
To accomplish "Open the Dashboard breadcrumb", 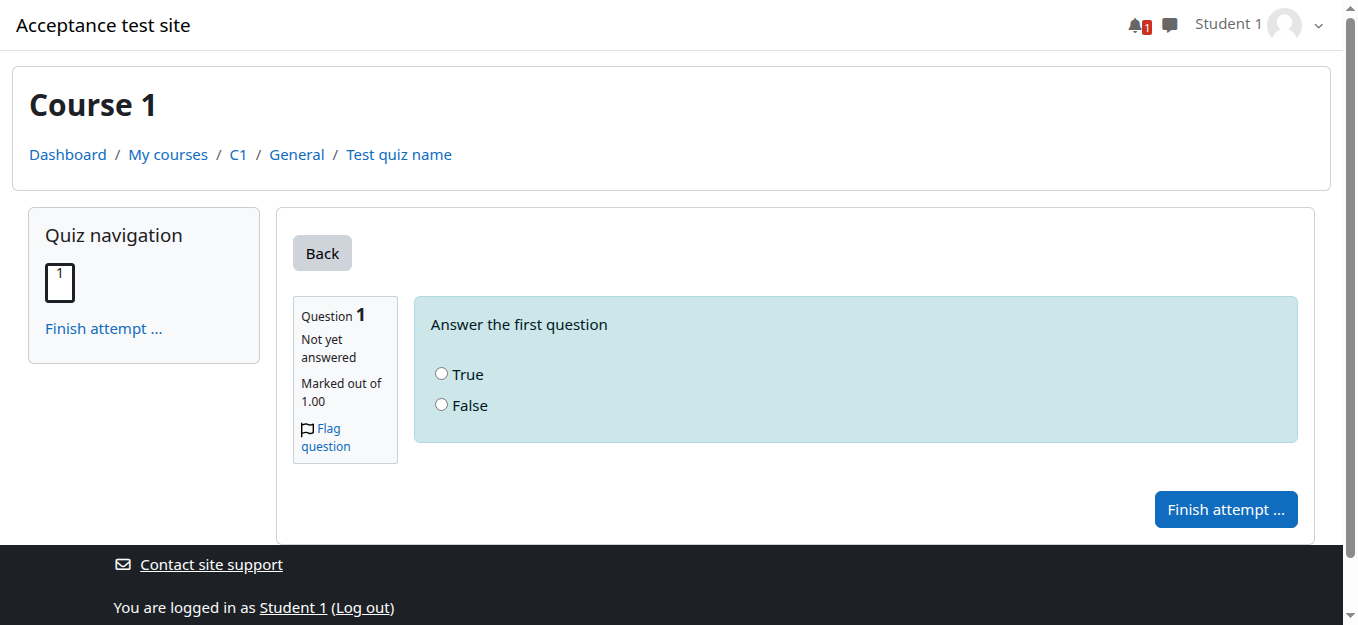I will pyautogui.click(x=68, y=155).
